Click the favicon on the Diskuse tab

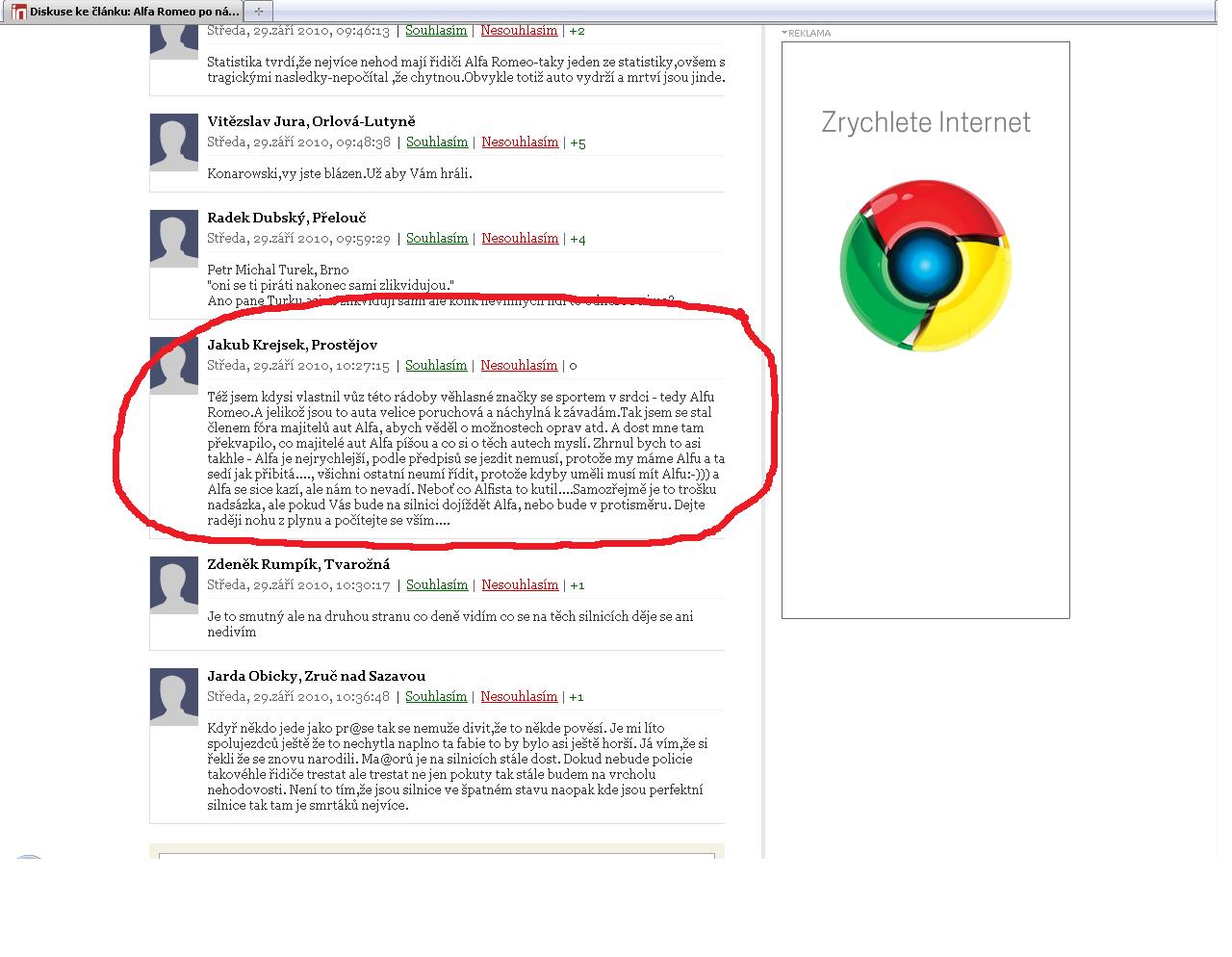coord(18,12)
